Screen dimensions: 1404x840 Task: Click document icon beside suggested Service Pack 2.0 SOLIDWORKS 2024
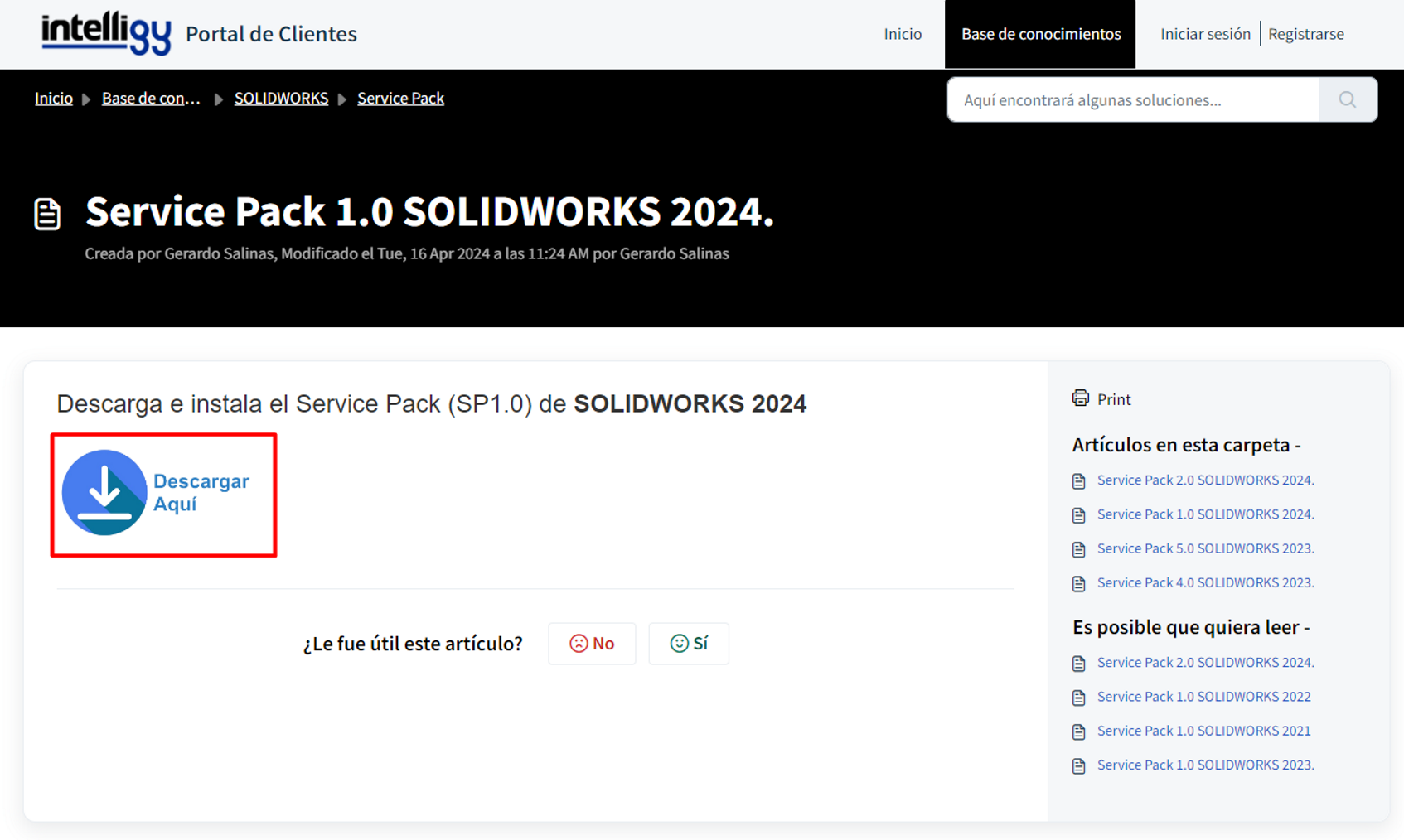1078,664
